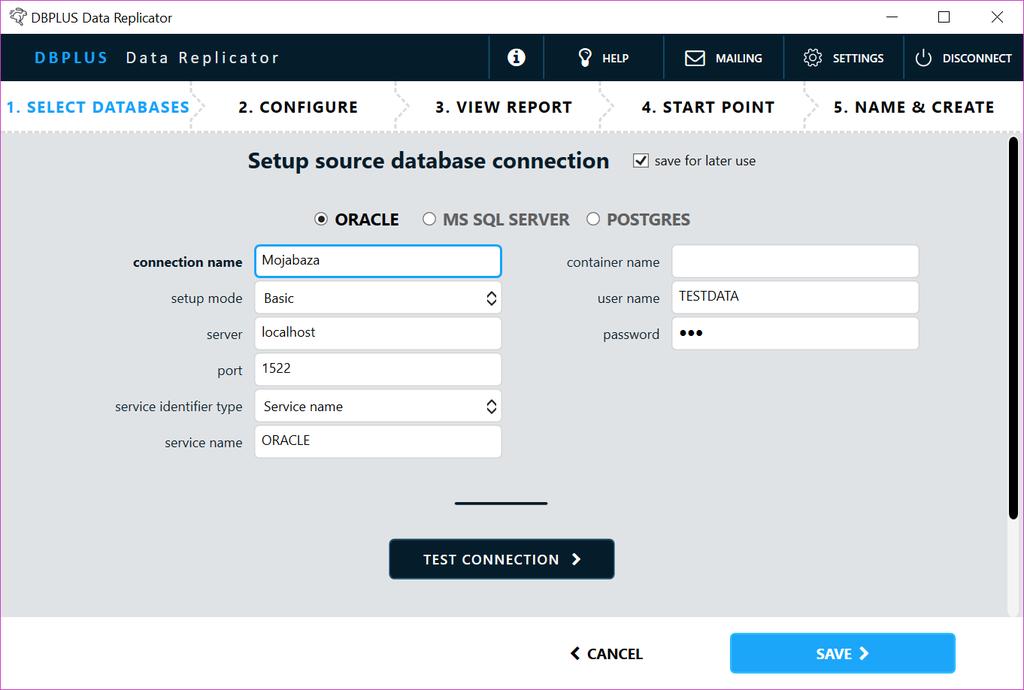Click the TEST CONNECTION button
Screen dimensions: 1024x690
point(502,559)
